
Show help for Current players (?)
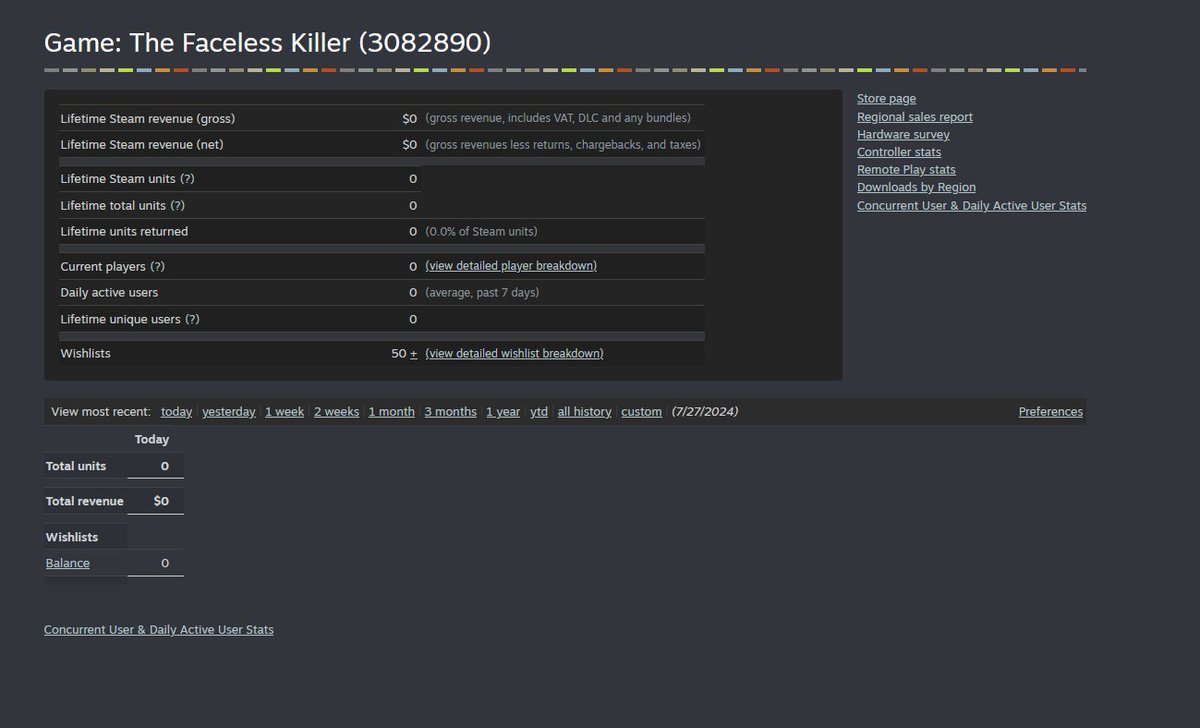click(x=157, y=267)
